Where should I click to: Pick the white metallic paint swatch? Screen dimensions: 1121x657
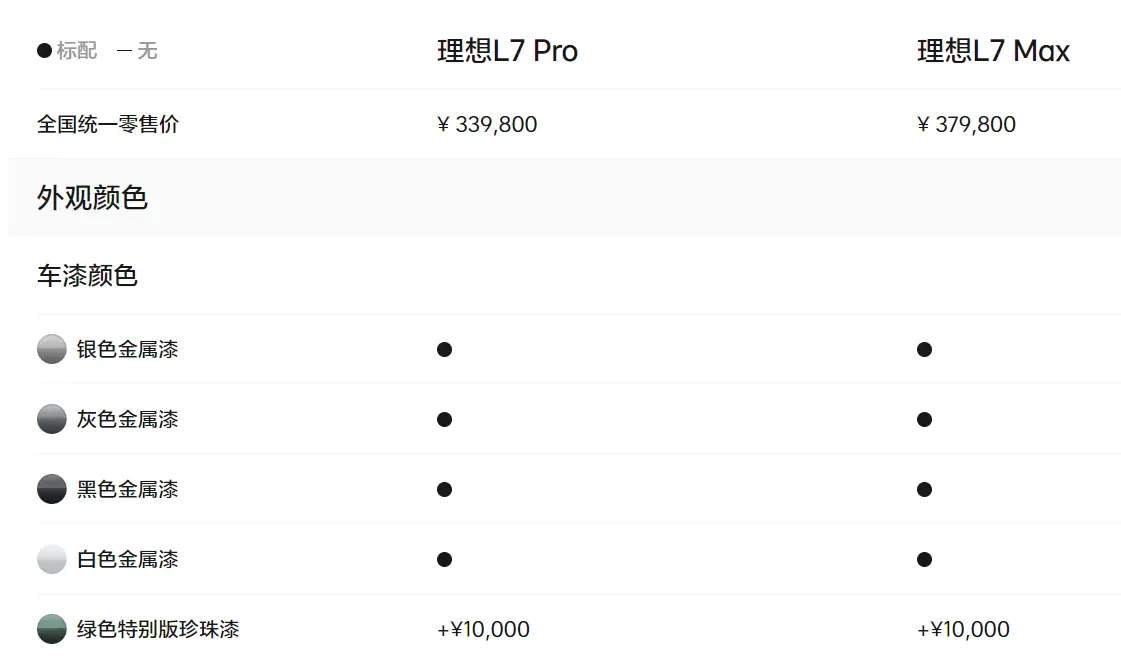(51, 559)
